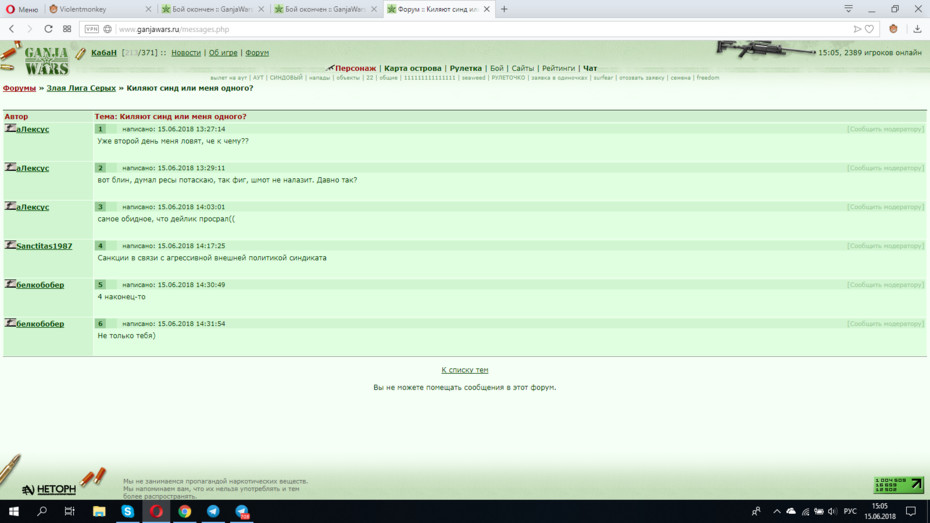Return via 'К списку тем' link
Screen dimensions: 930x523
[x=464, y=370]
